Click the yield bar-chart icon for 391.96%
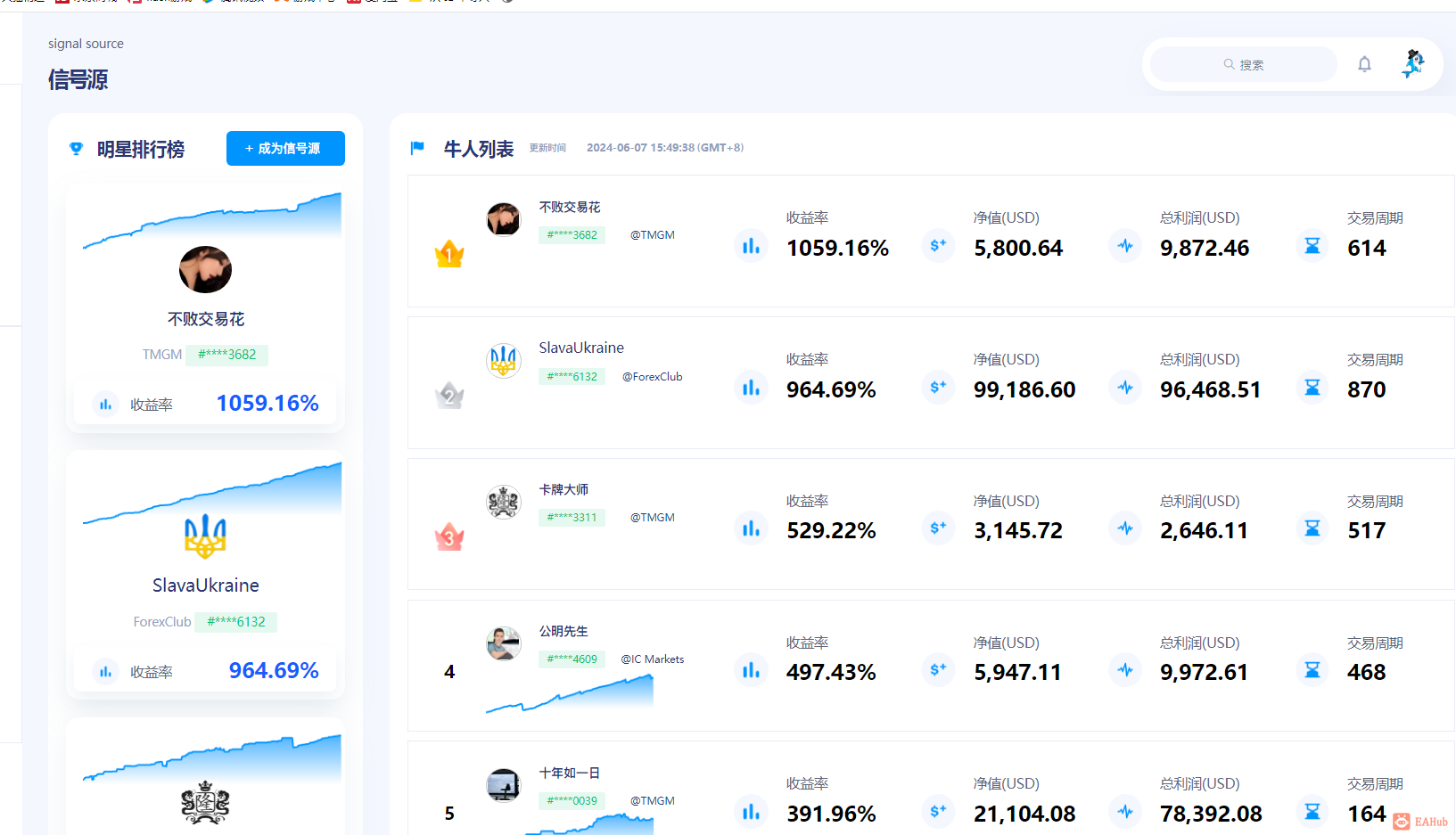The width and height of the screenshot is (1456, 835). (752, 812)
